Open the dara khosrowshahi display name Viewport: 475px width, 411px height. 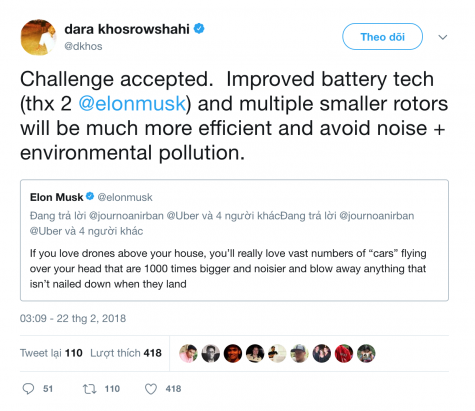click(127, 29)
